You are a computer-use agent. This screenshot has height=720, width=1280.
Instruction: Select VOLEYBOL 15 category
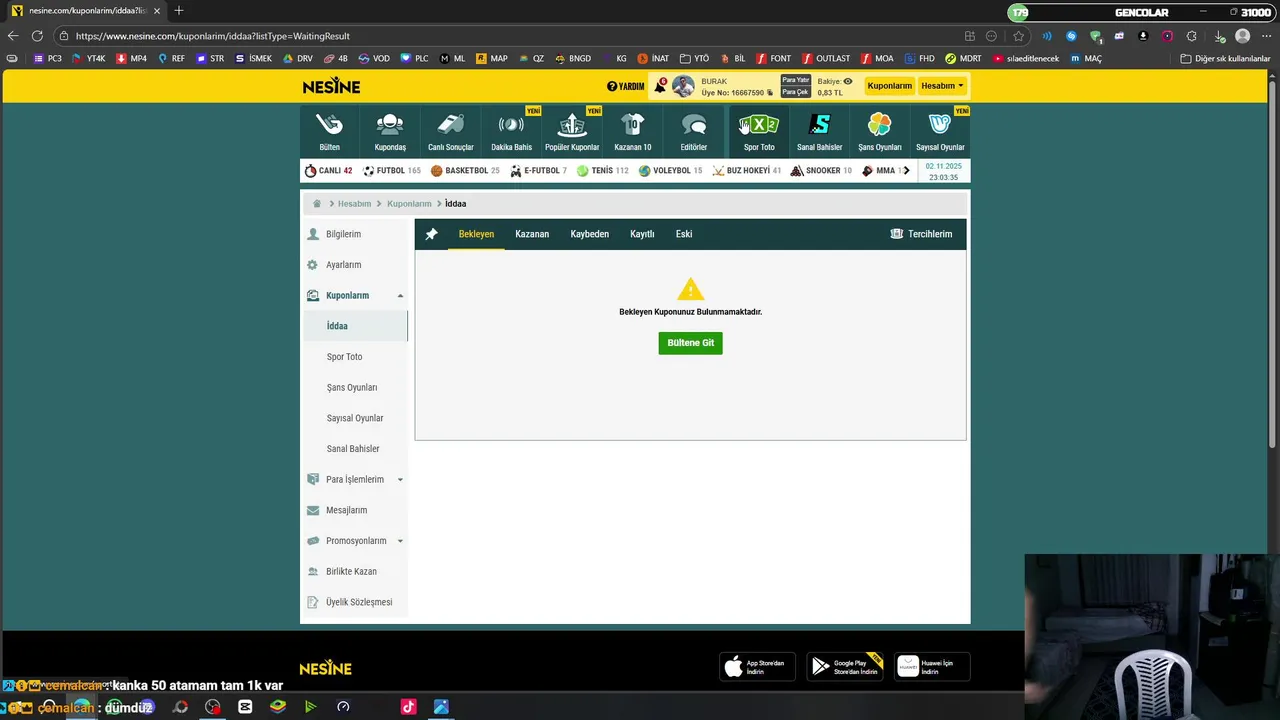pos(671,171)
